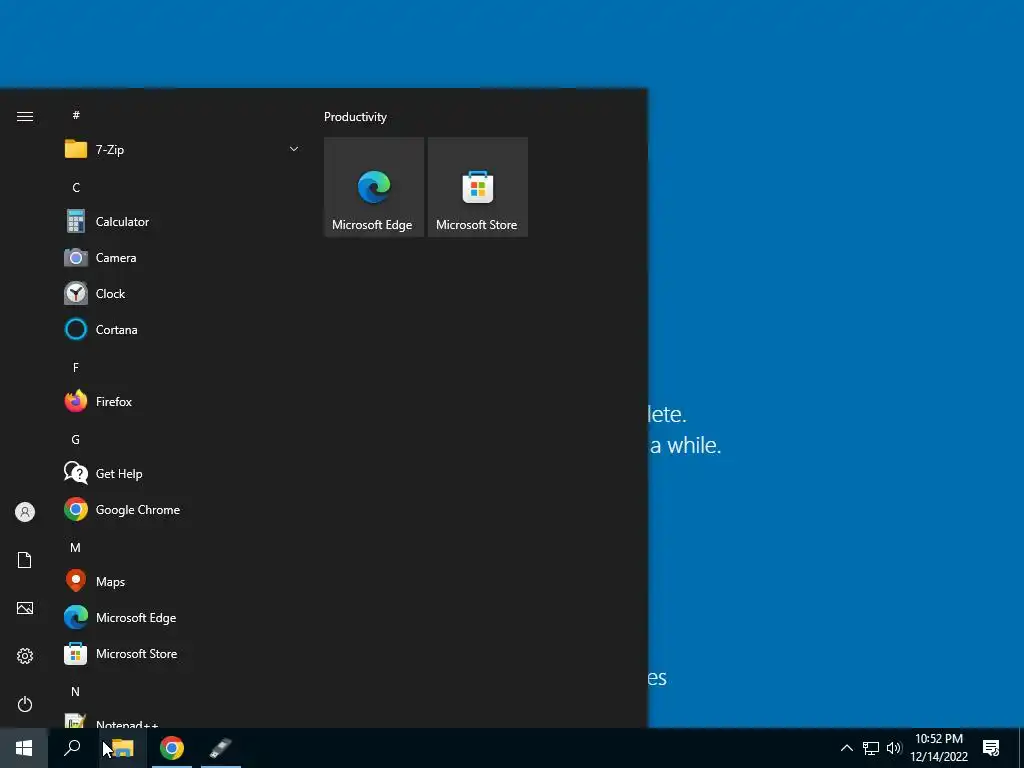Open File Explorer from the taskbar
Screen dimensions: 1024x768
[x=122, y=748]
